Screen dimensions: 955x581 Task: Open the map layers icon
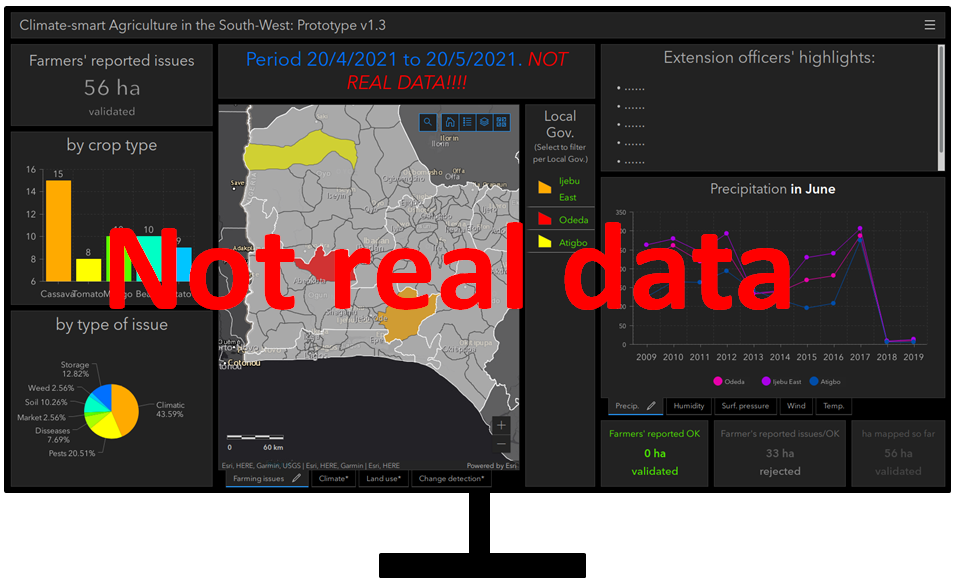pos(484,122)
